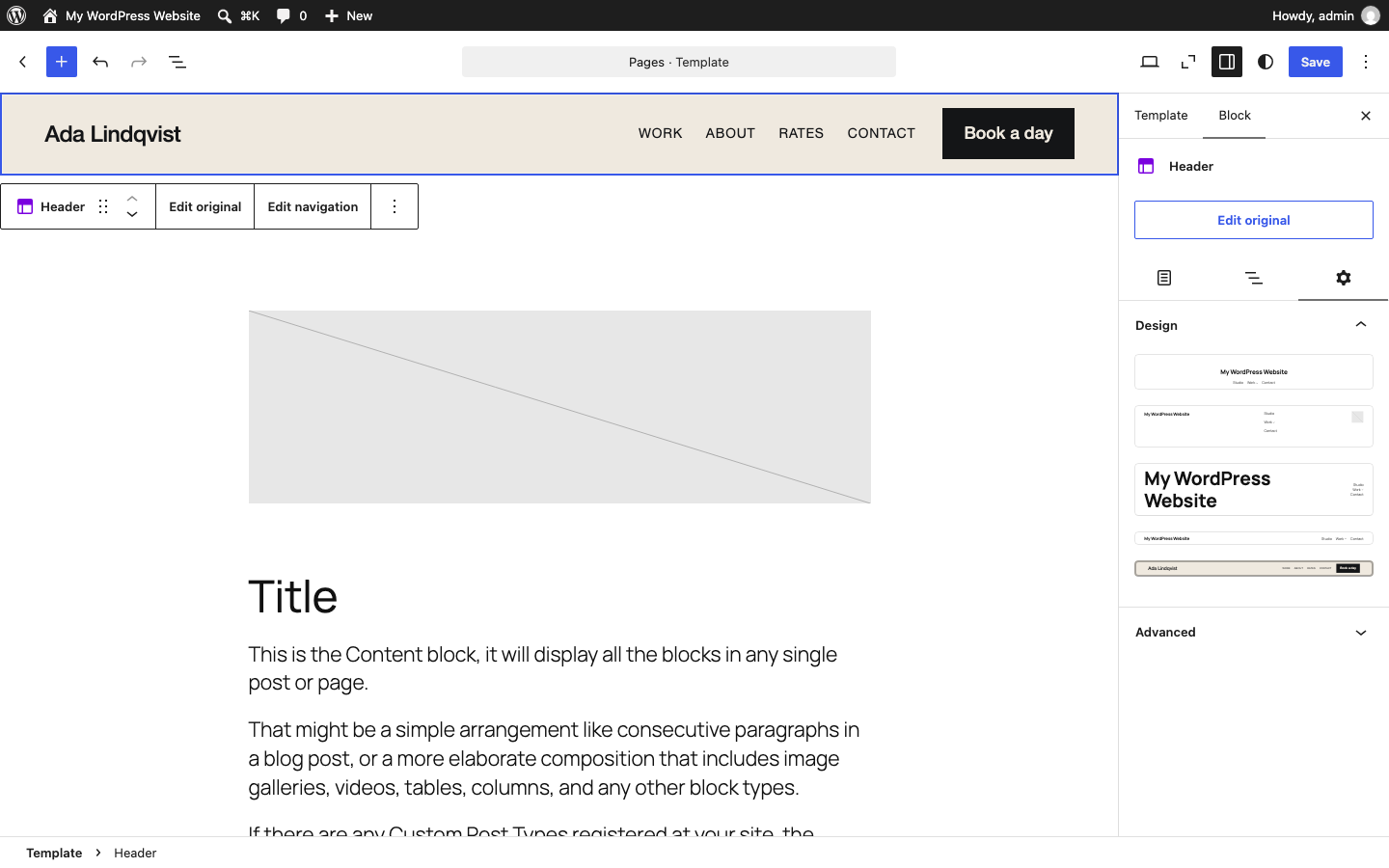Click the New content plus item
The width and height of the screenshot is (1389, 868).
(x=348, y=15)
